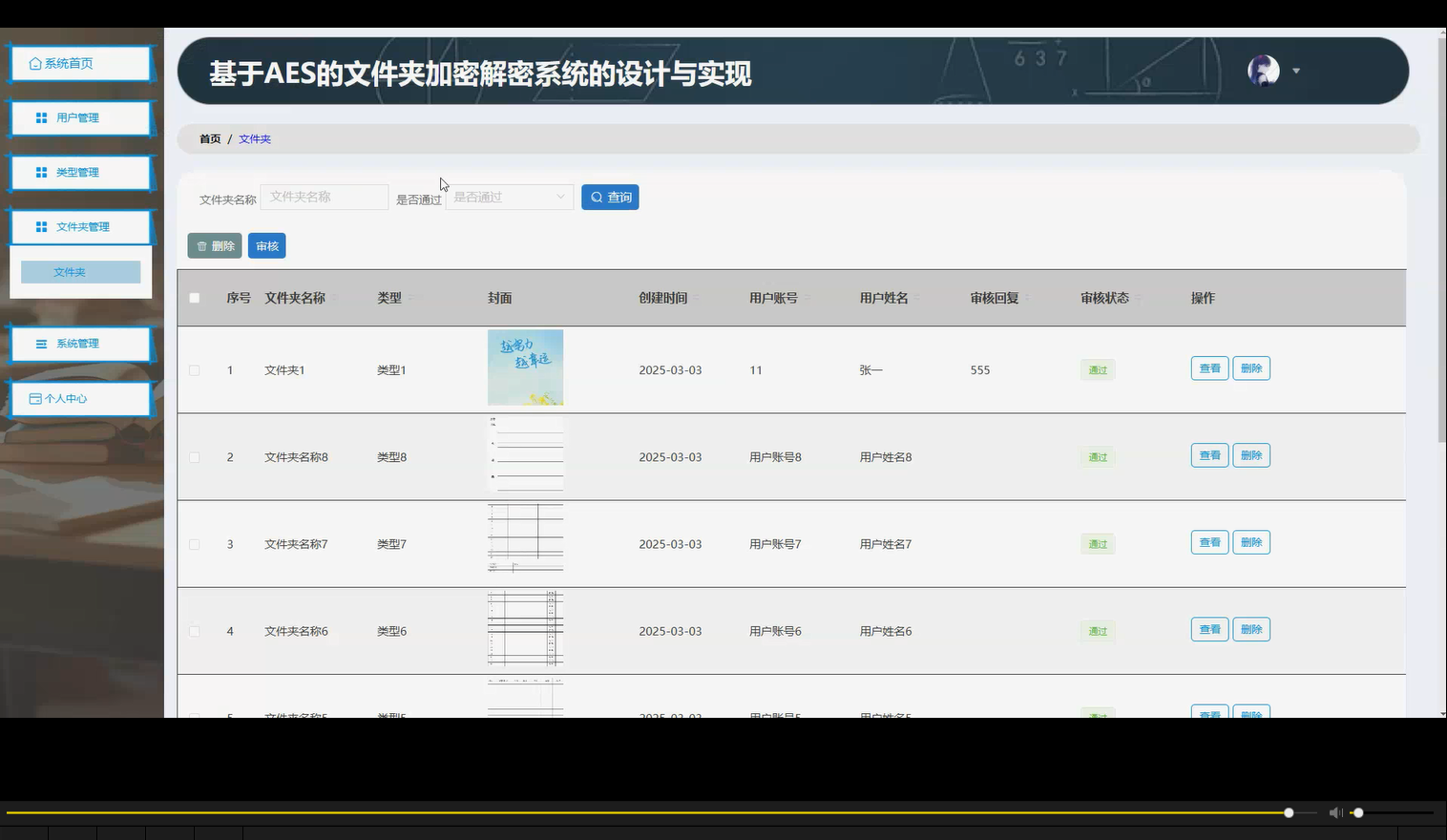Open the dropdown arrow beside the avatar
1447x840 pixels.
[x=1296, y=71]
